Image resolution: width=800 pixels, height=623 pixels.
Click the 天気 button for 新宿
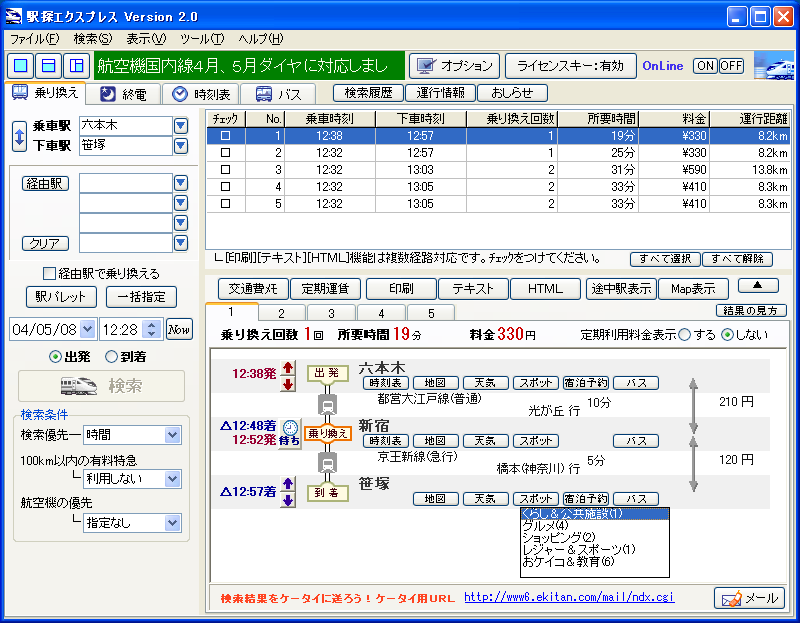485,441
